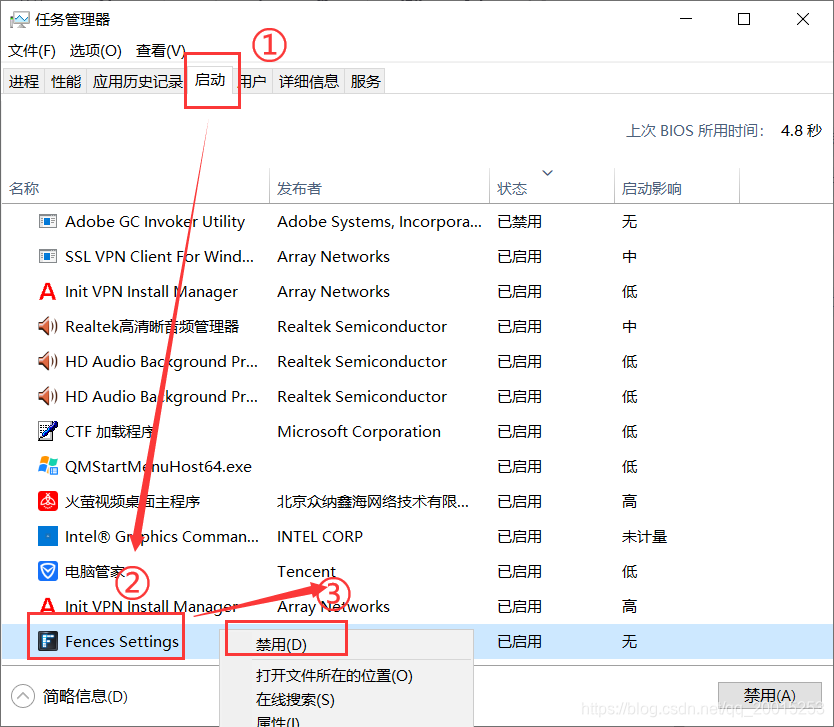Click the 禁用(A) button
This screenshot has width=834, height=727.
[x=769, y=696]
